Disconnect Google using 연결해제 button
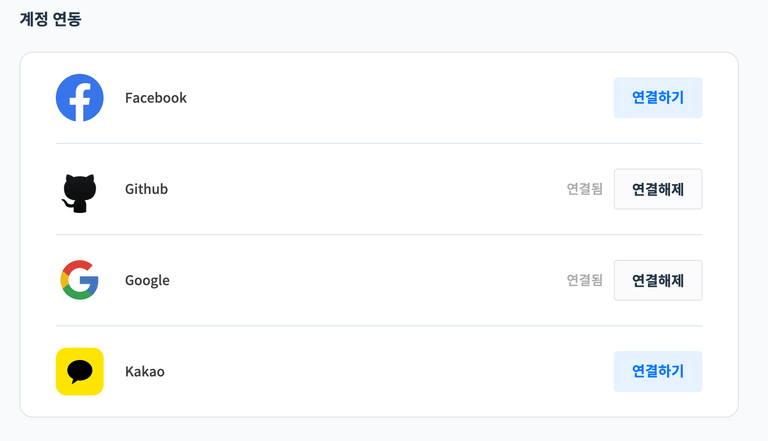The image size is (768, 441). coord(658,280)
